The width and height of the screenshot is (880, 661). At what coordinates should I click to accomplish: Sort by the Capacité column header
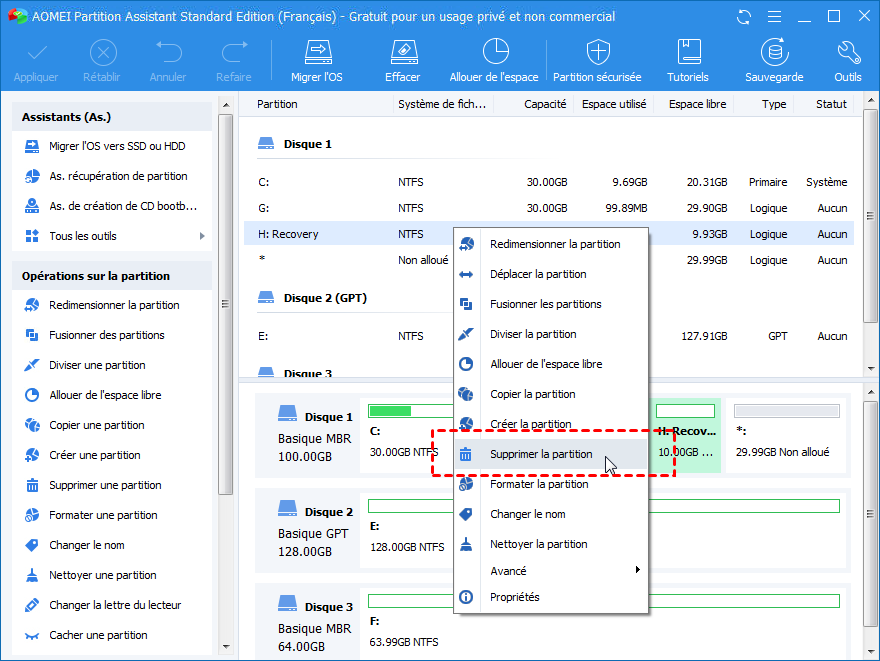pyautogui.click(x=545, y=104)
